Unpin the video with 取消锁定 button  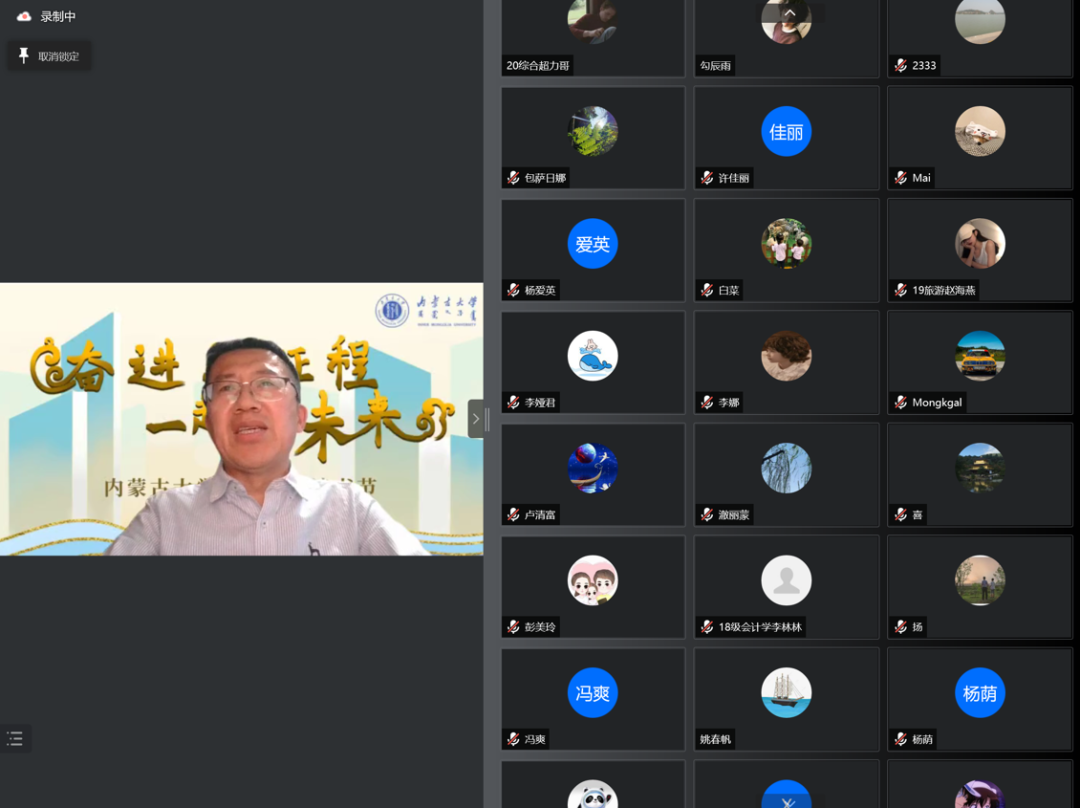pyautogui.click(x=49, y=56)
